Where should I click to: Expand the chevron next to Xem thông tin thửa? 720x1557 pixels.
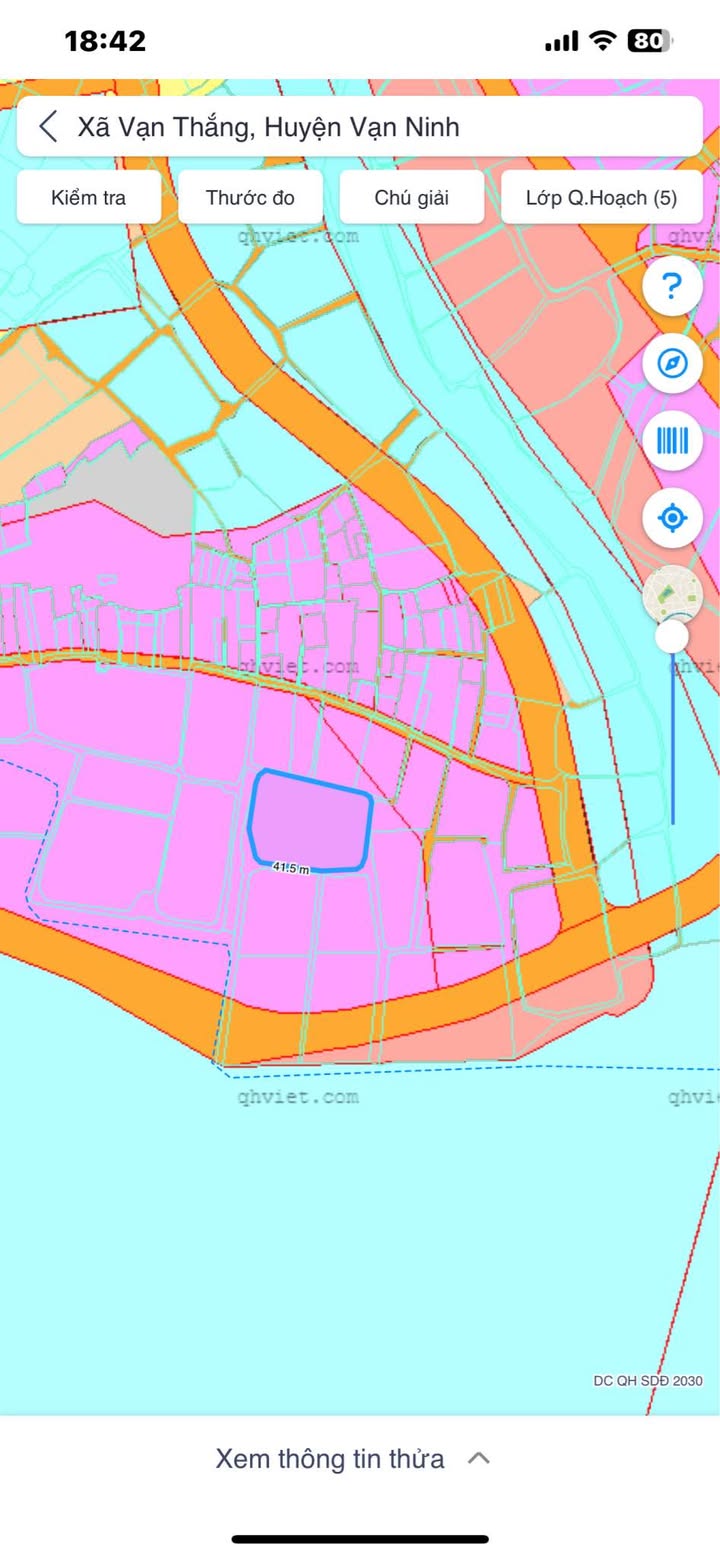479,1458
